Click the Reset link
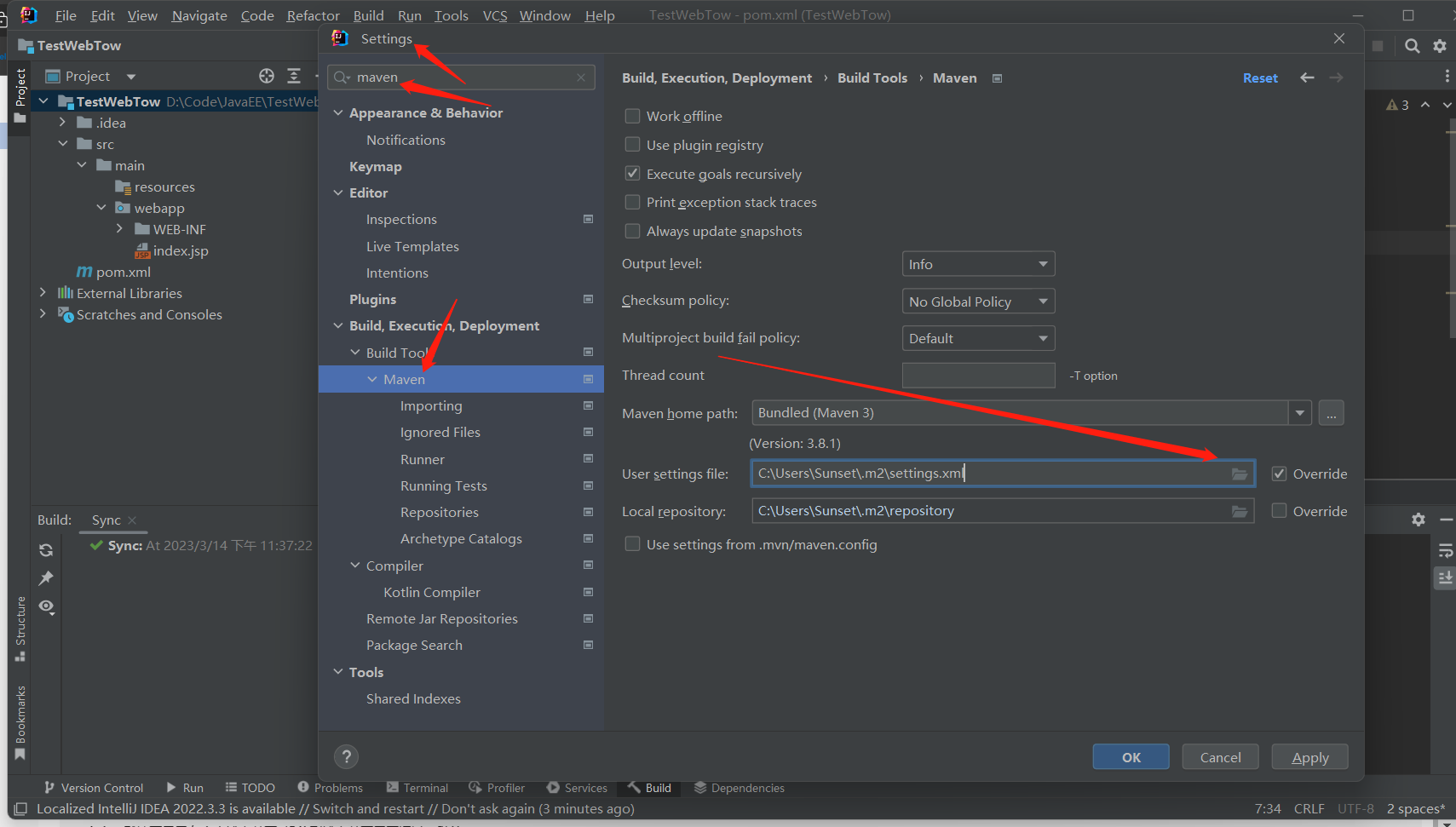Viewport: 1456px width, 827px height. tap(1260, 78)
